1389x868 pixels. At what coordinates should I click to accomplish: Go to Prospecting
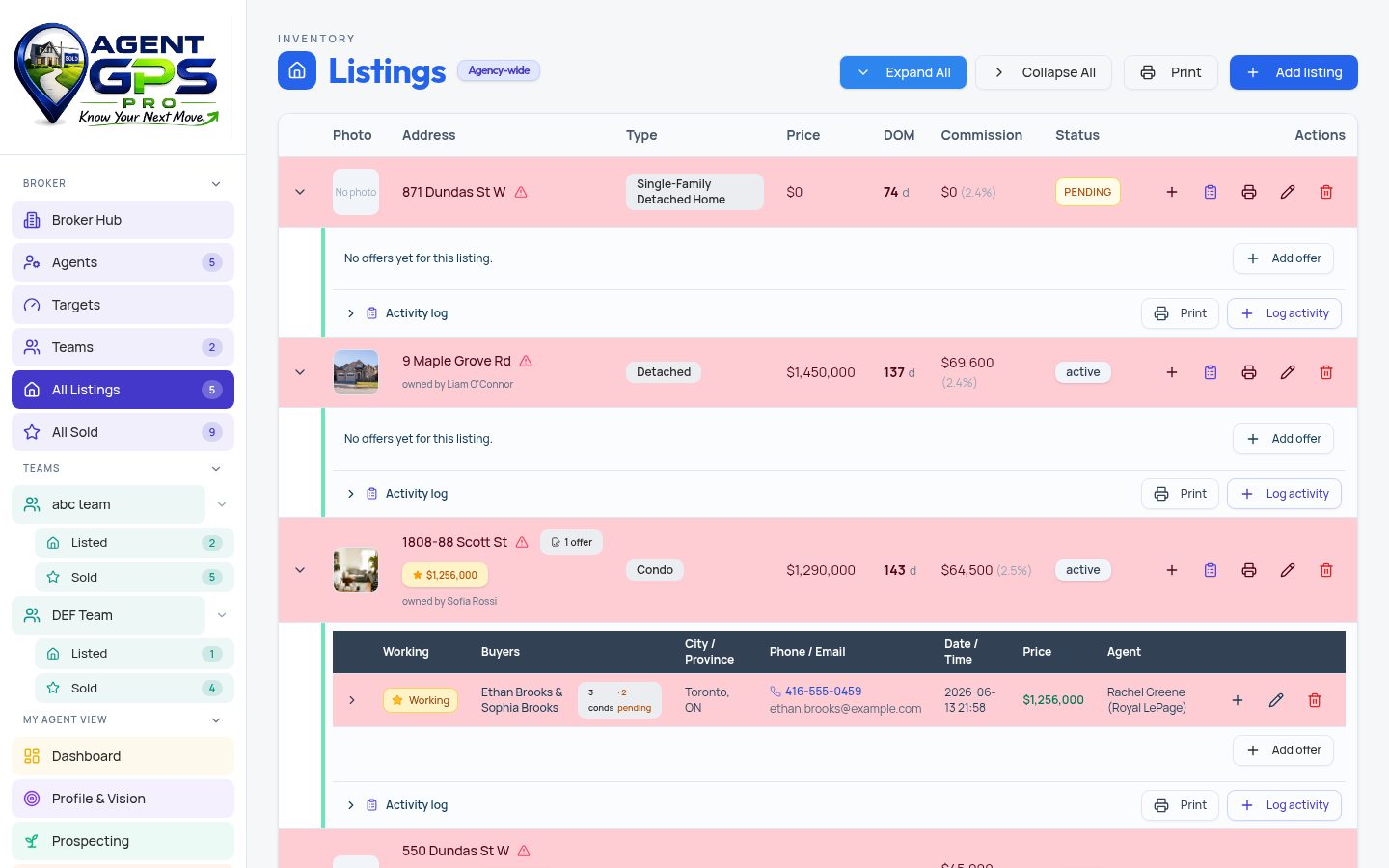(123, 841)
